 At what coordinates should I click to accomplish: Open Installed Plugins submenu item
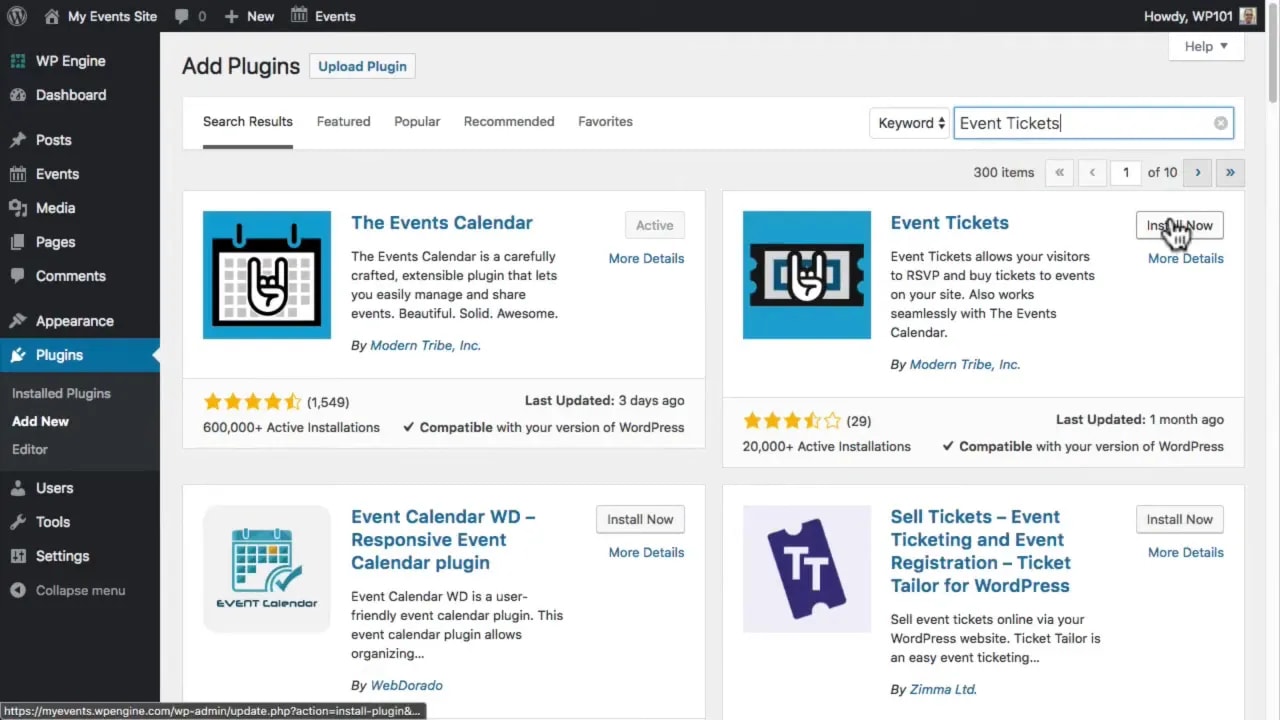[61, 394]
